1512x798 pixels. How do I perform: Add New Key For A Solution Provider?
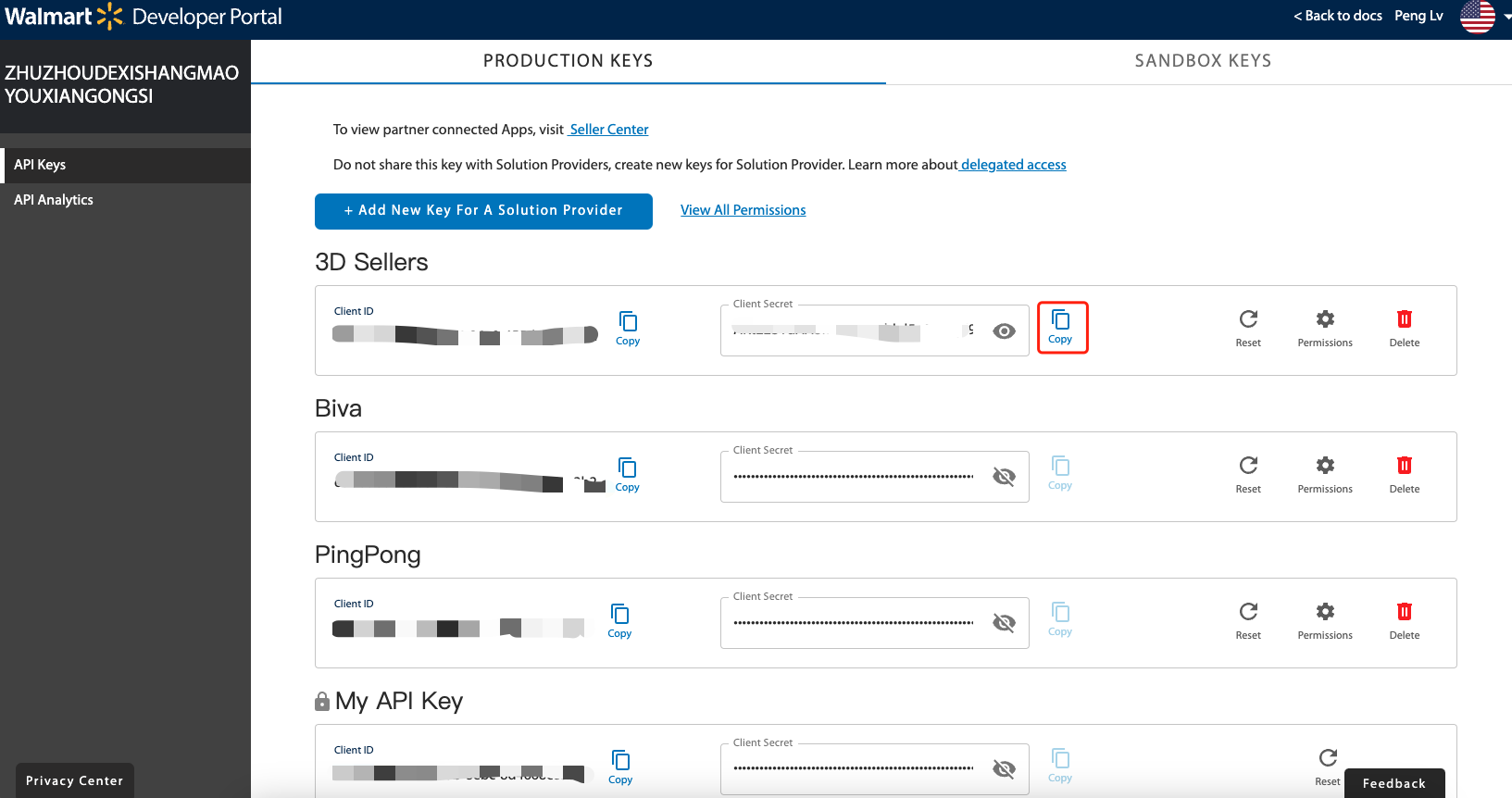(483, 211)
